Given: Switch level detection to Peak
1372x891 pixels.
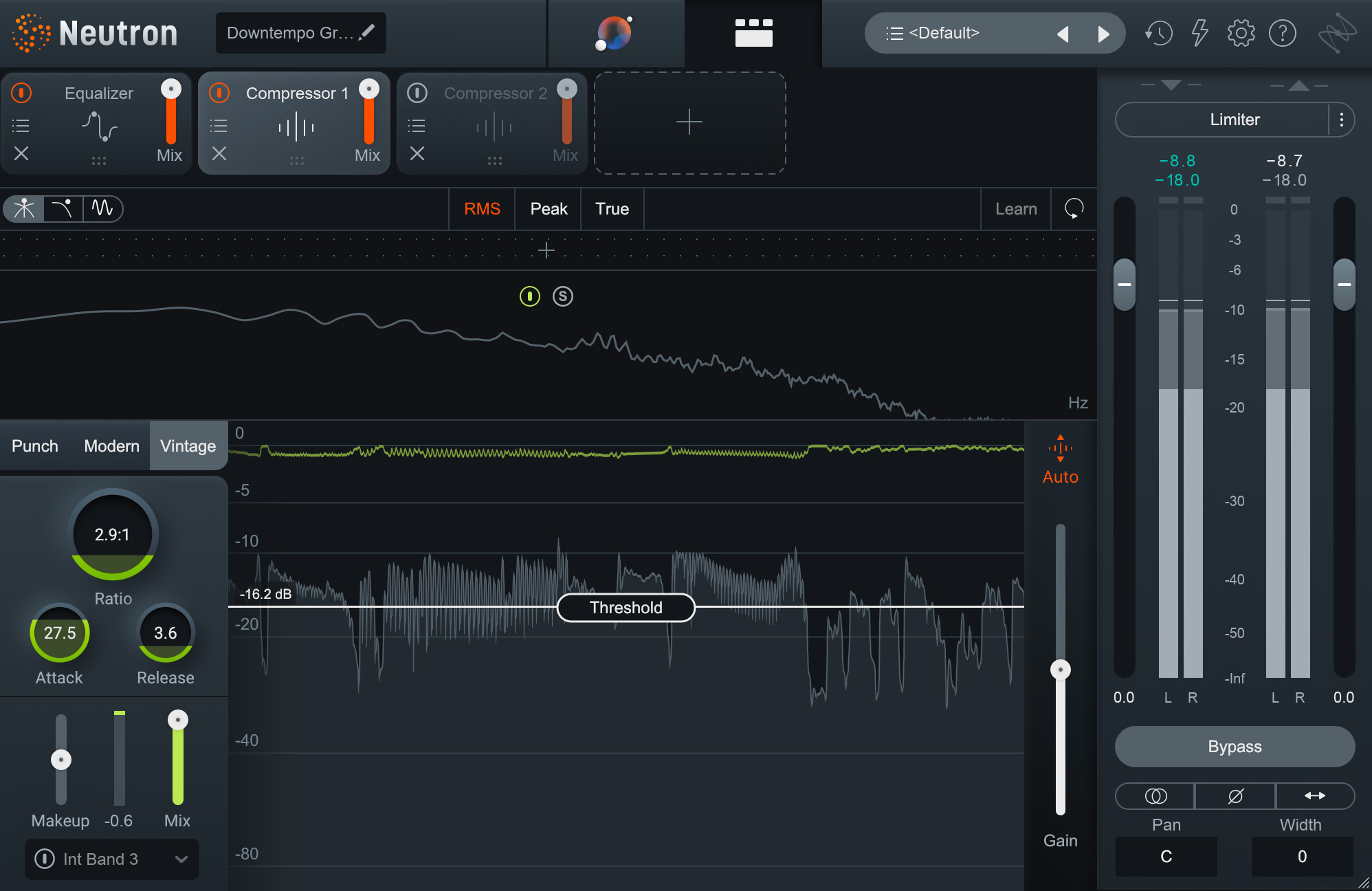Looking at the screenshot, I should coord(549,209).
